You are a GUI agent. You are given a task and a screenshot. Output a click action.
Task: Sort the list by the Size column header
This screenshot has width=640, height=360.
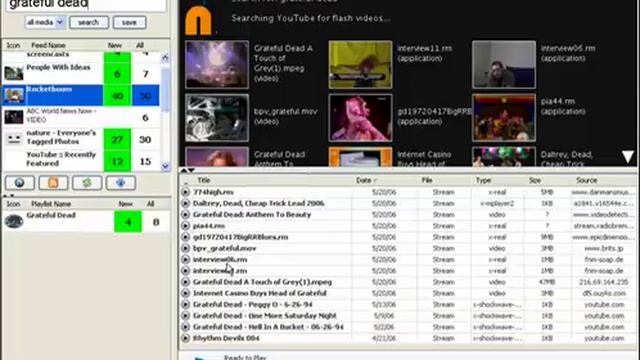tap(535, 180)
